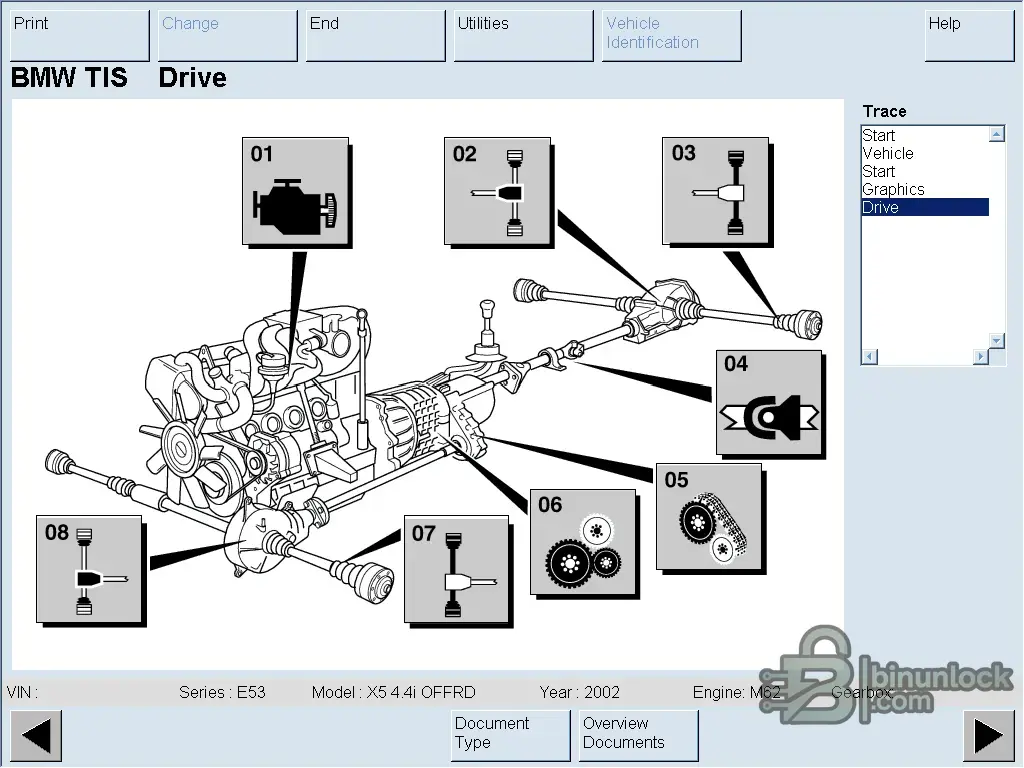Go forward with the right arrow button
Screen dimensions: 1024x768
coord(989,736)
